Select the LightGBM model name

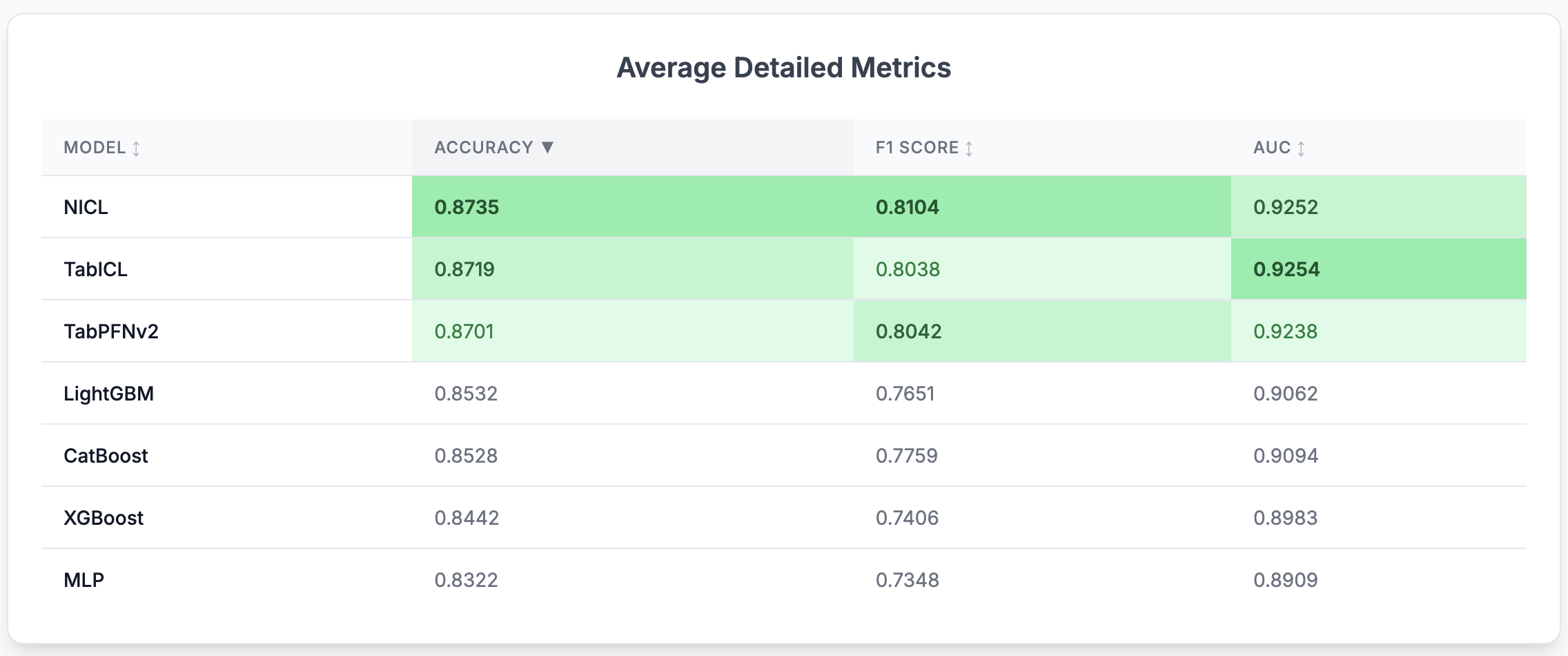[108, 394]
